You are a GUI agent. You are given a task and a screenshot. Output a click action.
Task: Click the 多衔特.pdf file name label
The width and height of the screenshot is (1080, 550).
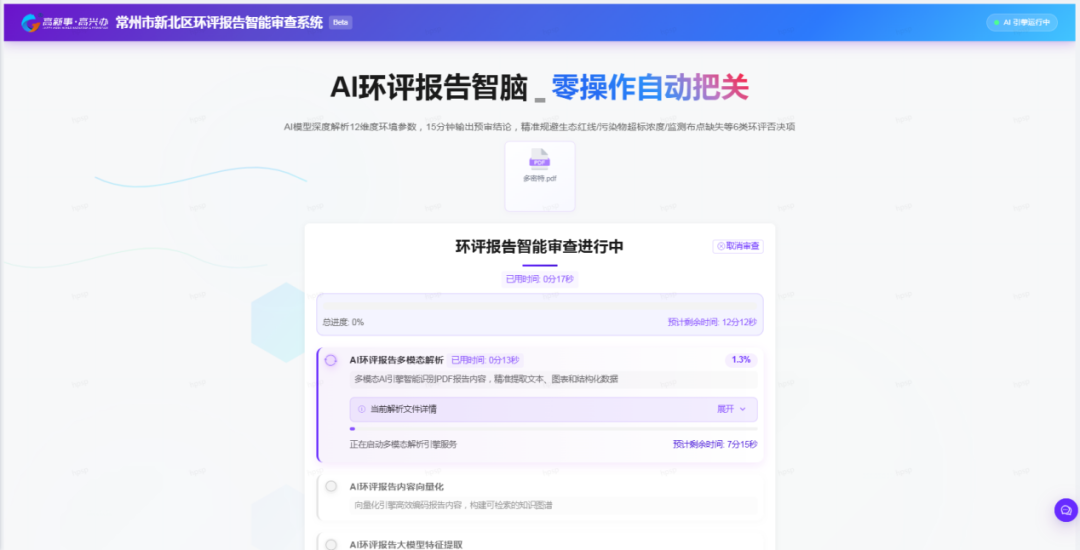[540, 178]
